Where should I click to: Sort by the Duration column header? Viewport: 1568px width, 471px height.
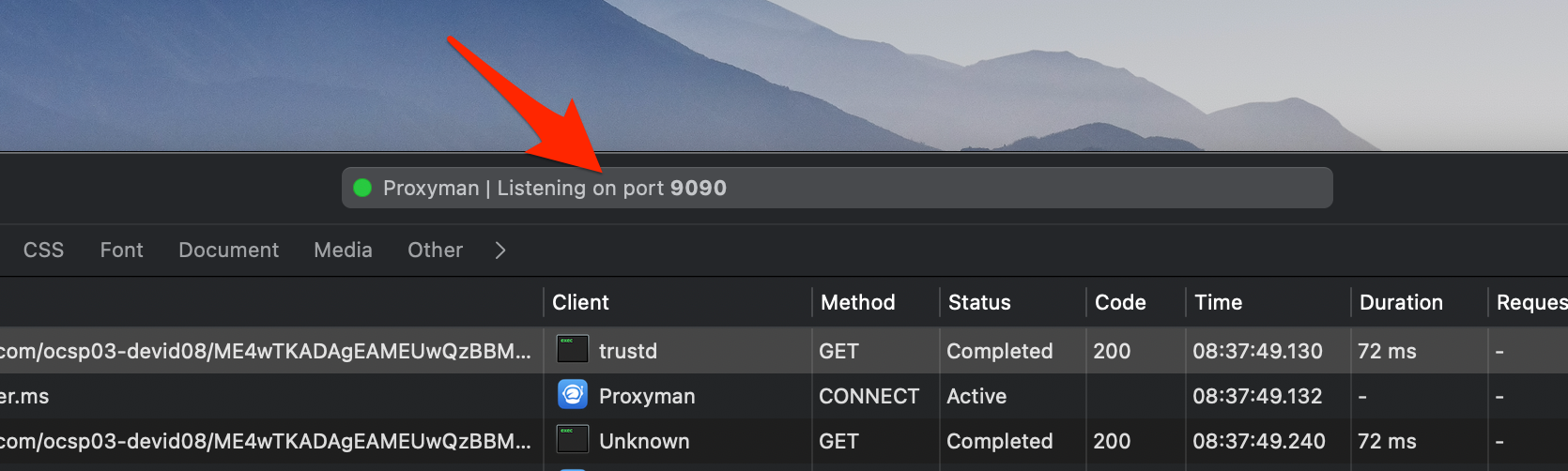(1401, 302)
